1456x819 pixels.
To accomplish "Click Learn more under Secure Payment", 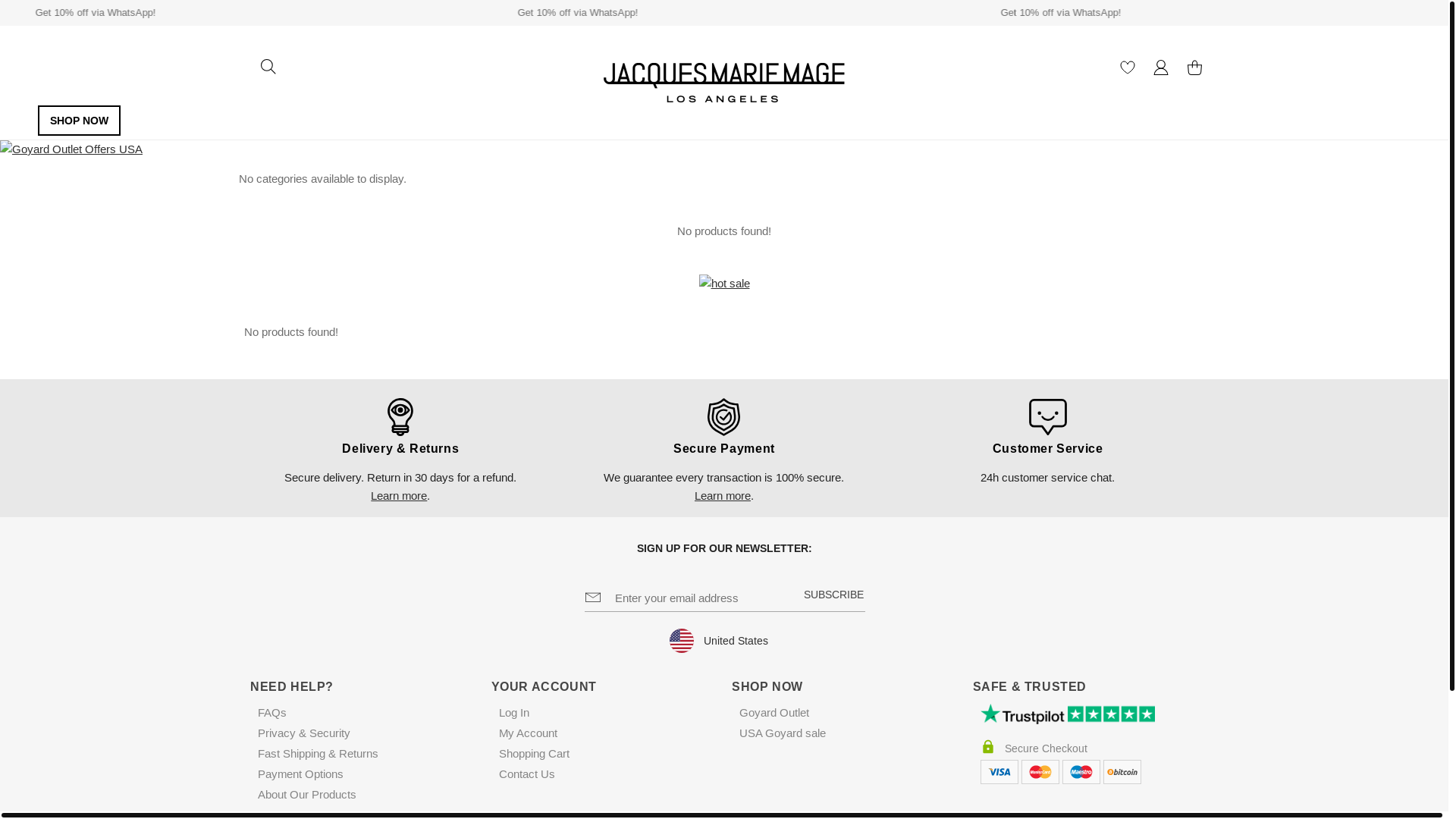I will point(723,496).
